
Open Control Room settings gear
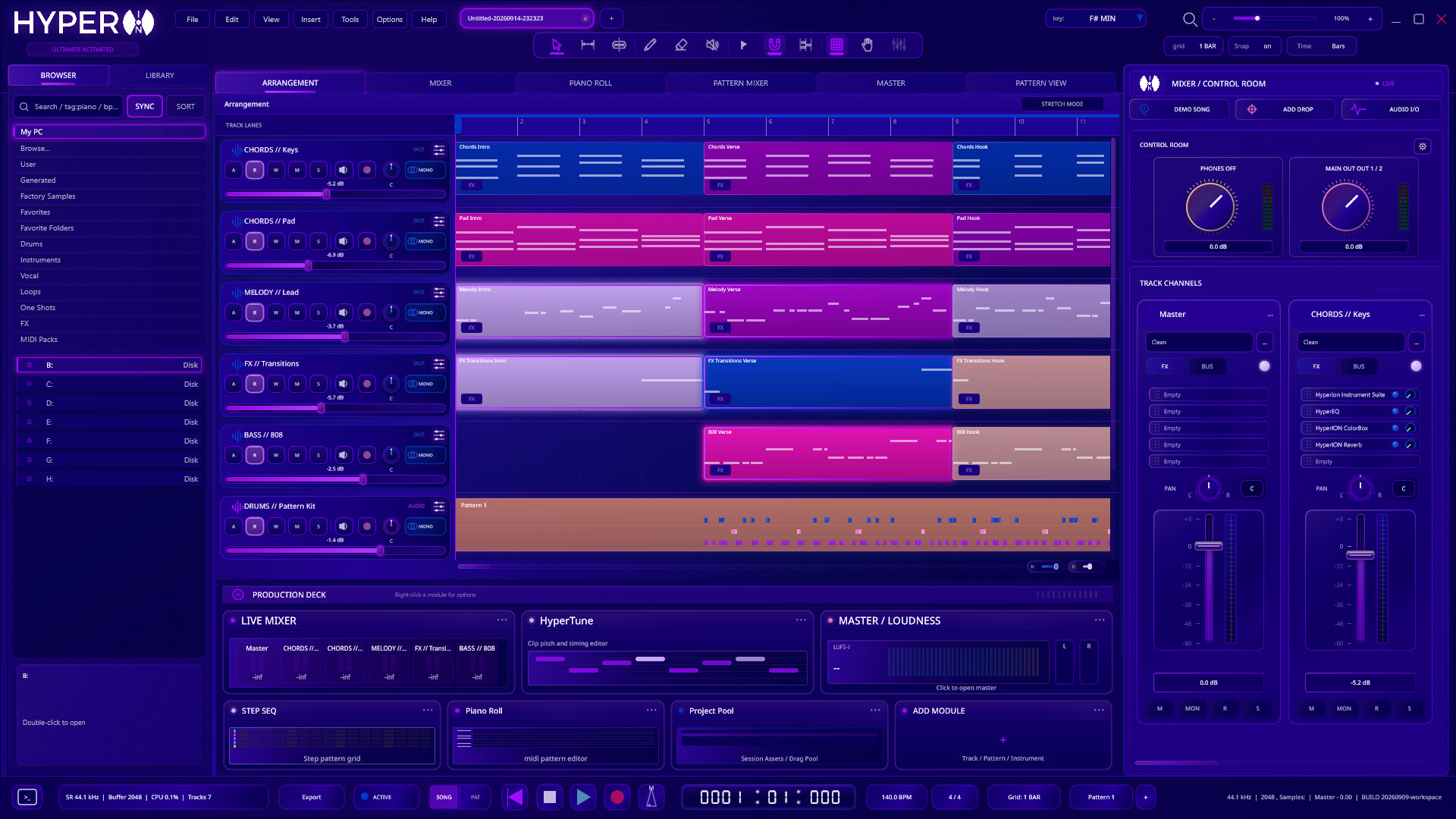1423,146
